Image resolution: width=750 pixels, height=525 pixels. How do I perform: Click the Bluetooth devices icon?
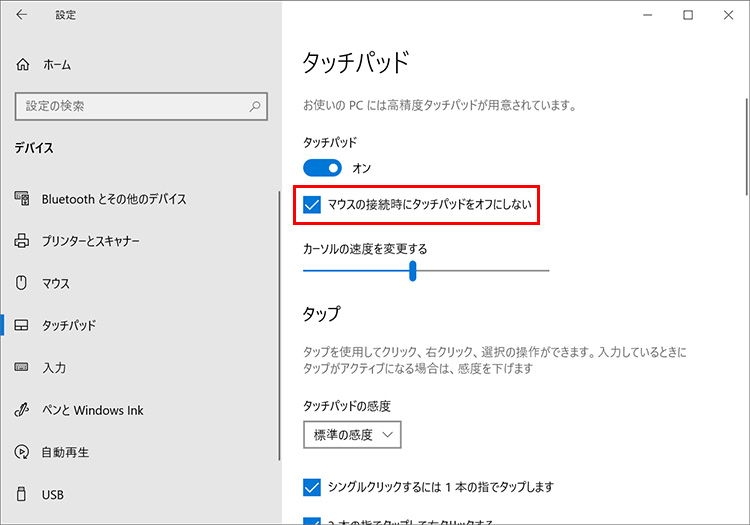pos(23,199)
